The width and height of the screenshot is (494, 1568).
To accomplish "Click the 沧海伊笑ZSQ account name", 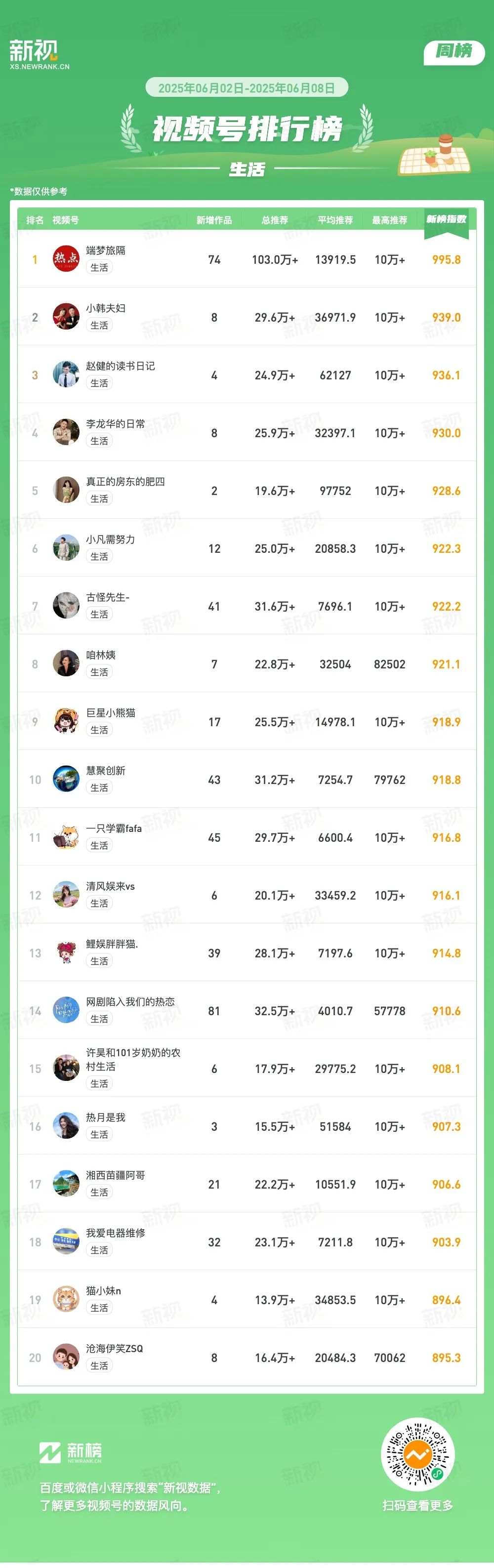I will tap(115, 1349).
